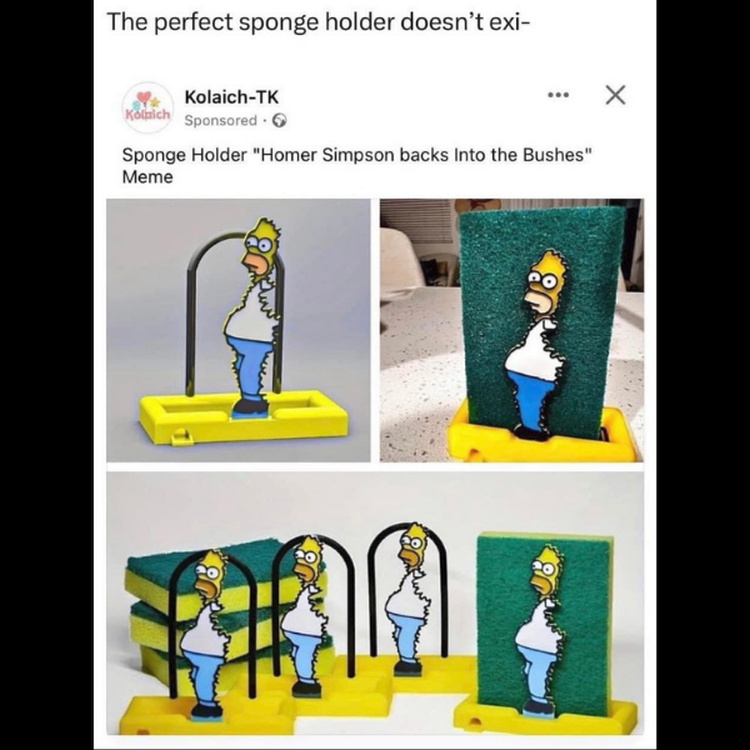Open the Kolaich-TK page name
The height and width of the screenshot is (750, 750).
(x=232, y=97)
